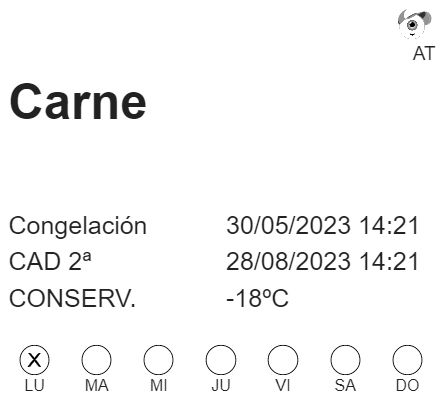Screen dimensions: 443x407
Task: Click the eye logo icon above AT
Action: (x=414, y=24)
